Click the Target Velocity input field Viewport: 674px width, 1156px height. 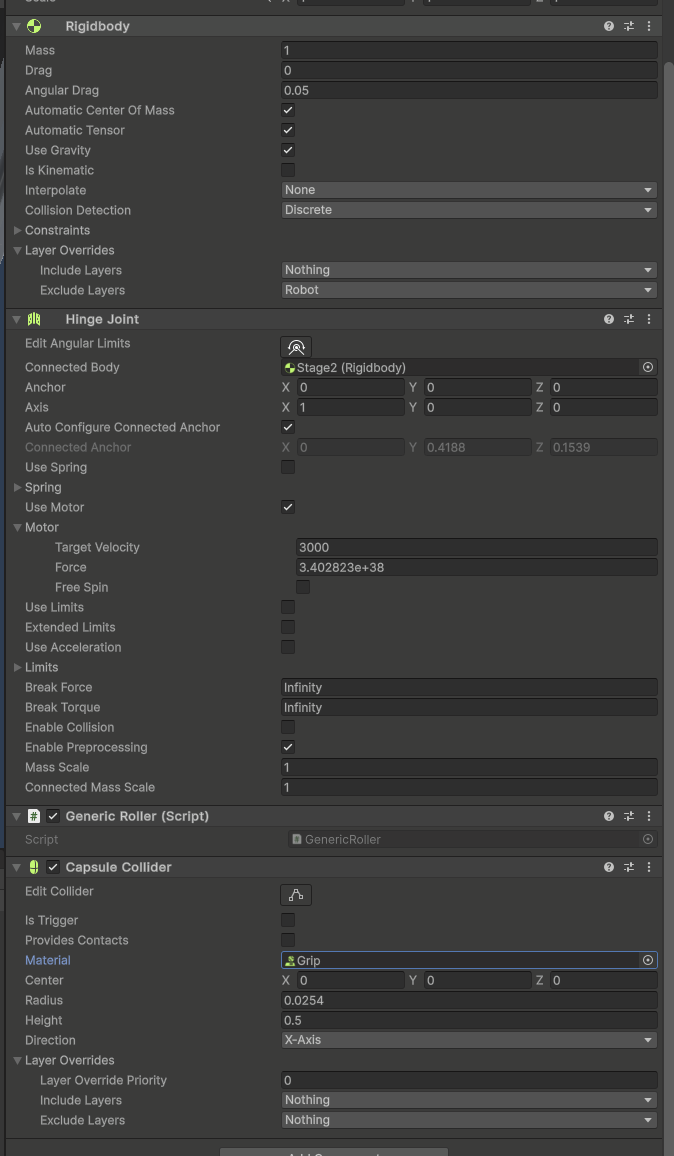(x=476, y=547)
